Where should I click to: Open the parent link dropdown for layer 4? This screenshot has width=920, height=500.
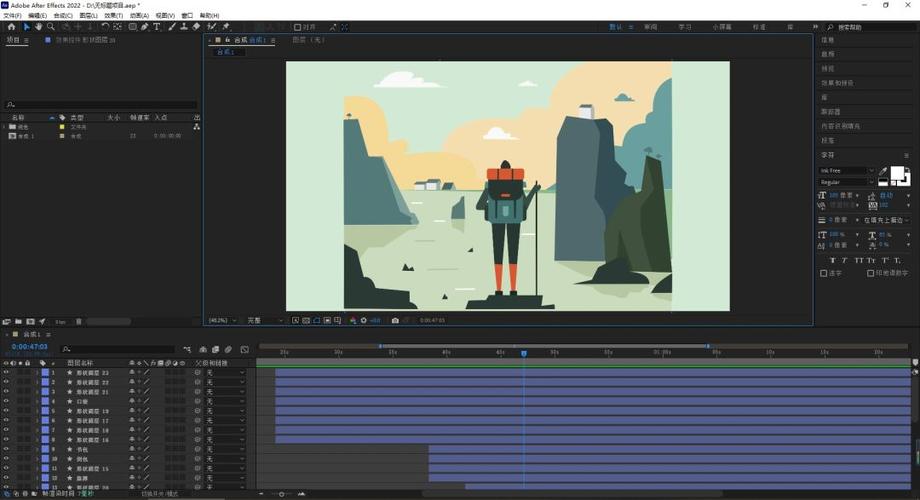(x=225, y=401)
